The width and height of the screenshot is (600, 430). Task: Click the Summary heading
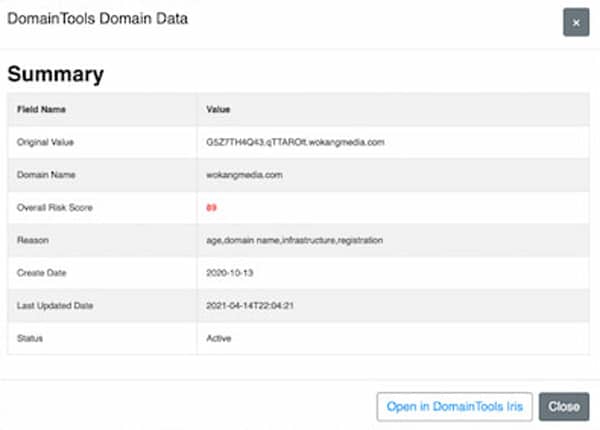pos(55,74)
